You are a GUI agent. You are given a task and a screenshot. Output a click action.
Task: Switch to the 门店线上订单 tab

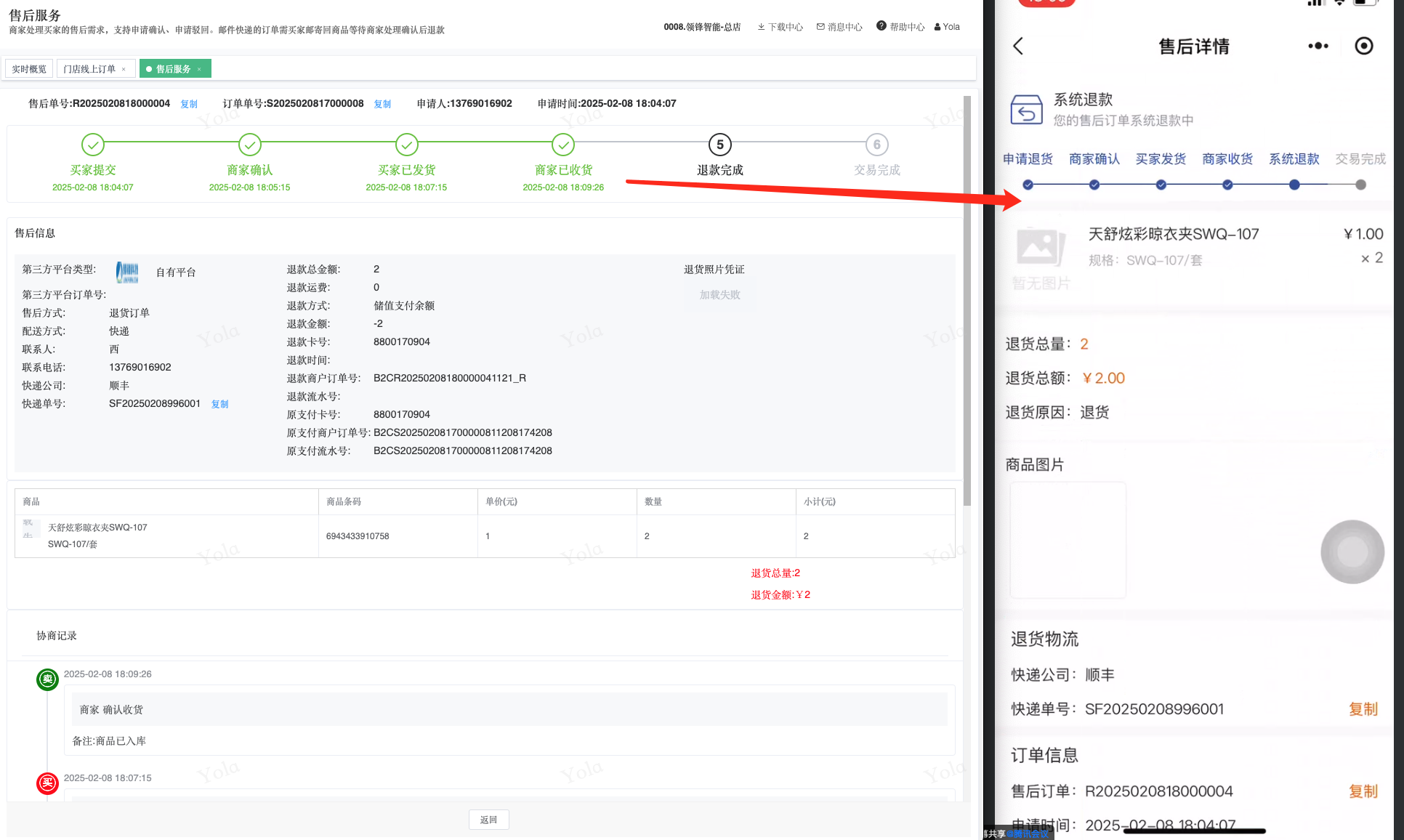click(89, 69)
